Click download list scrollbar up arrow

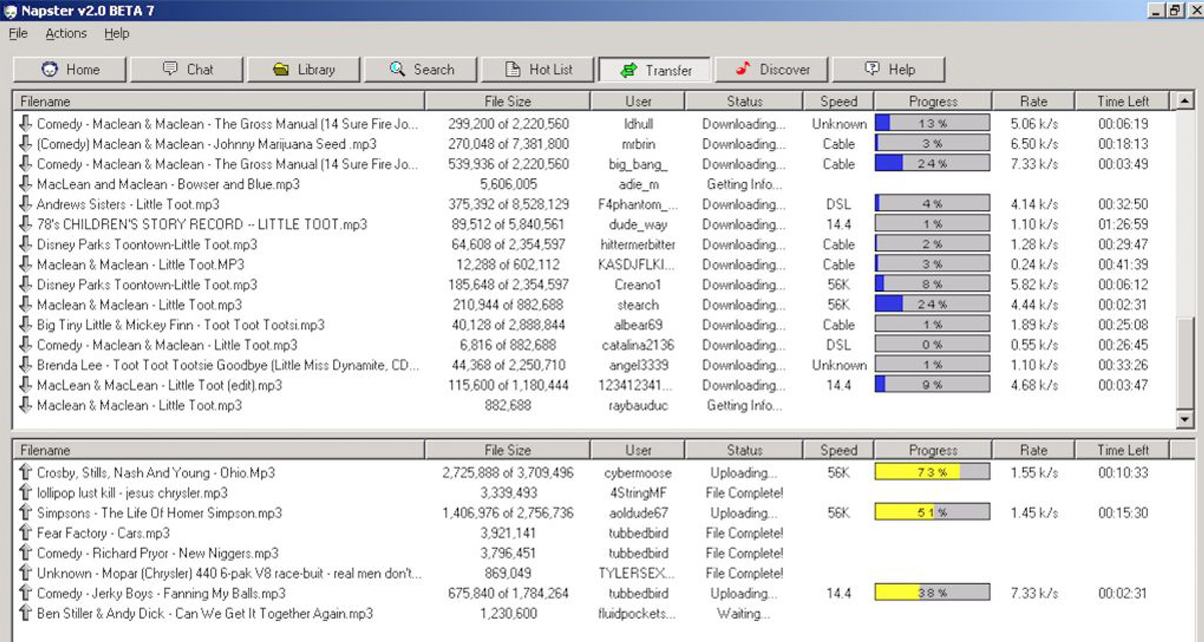pos(1185,101)
